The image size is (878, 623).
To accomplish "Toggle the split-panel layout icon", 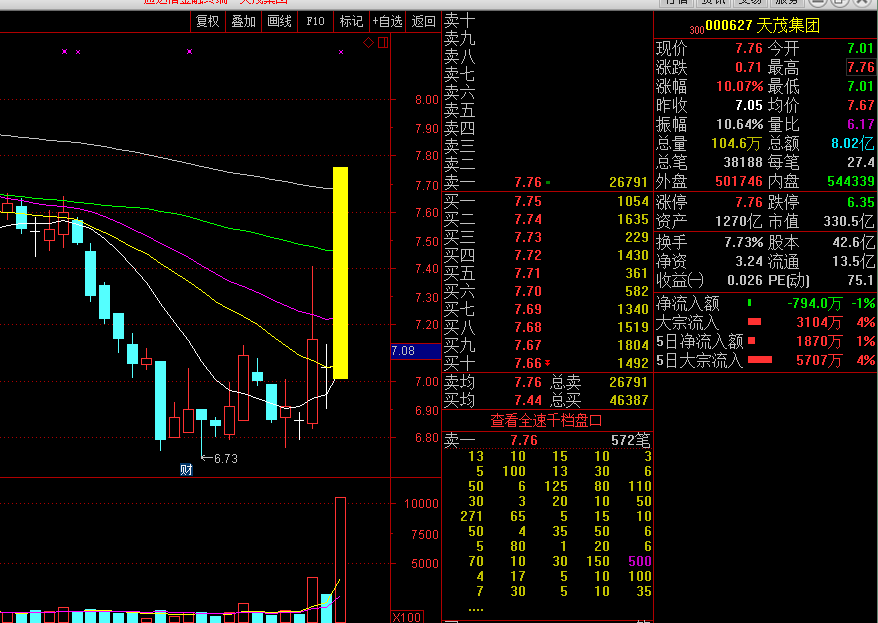I will [x=384, y=43].
